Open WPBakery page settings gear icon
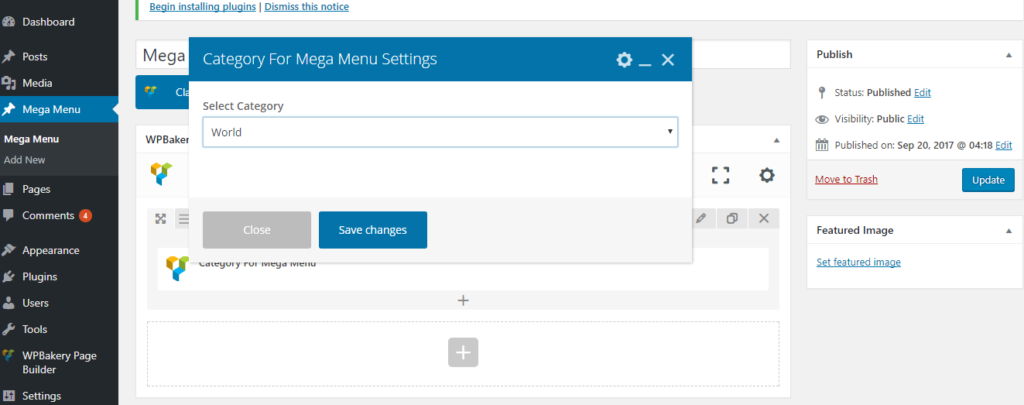 click(766, 175)
